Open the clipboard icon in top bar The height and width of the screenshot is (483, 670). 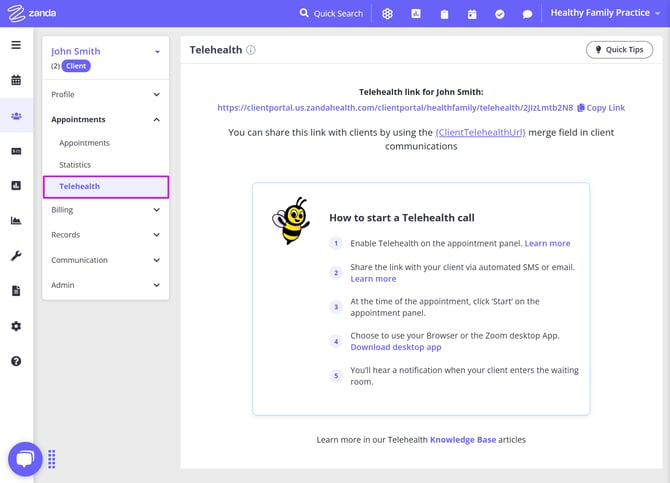(444, 14)
